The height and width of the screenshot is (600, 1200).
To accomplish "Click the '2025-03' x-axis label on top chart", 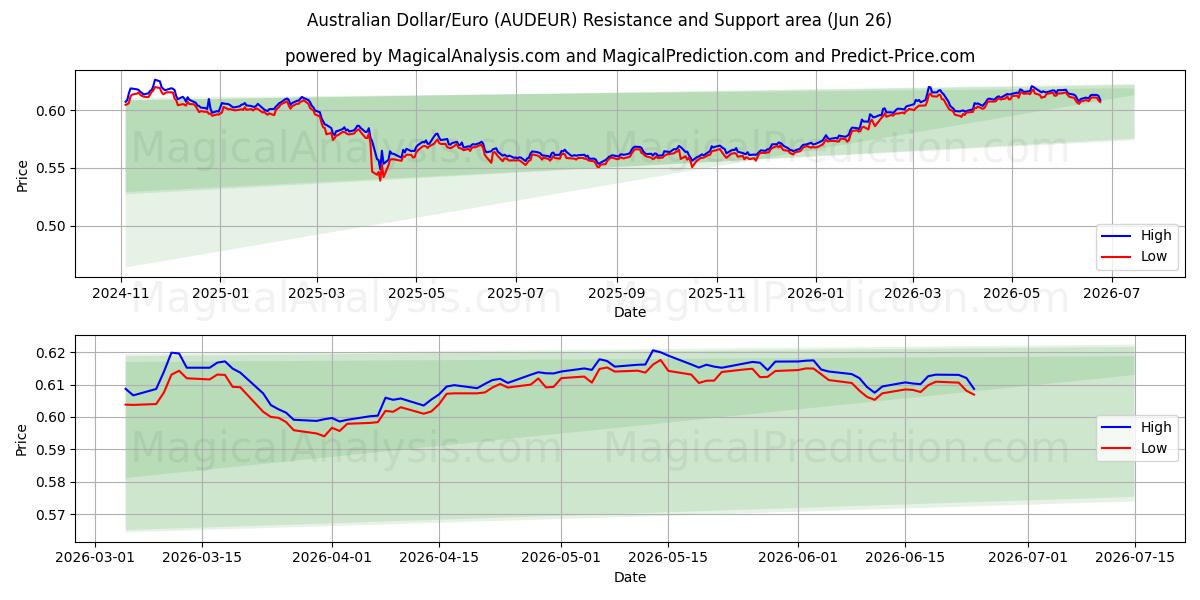I will tap(316, 293).
